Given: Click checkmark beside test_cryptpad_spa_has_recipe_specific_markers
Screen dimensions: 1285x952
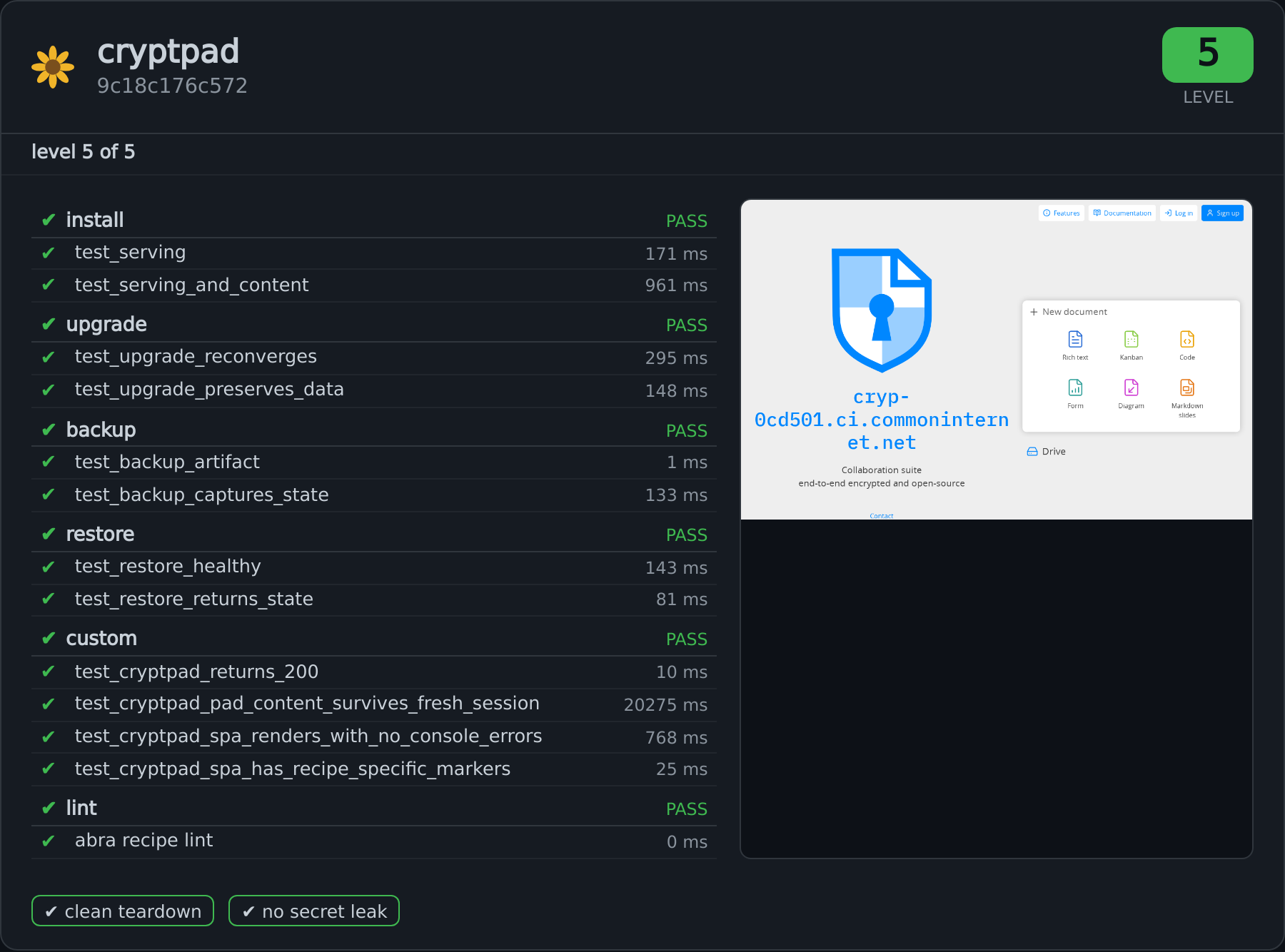Looking at the screenshot, I should [49, 769].
